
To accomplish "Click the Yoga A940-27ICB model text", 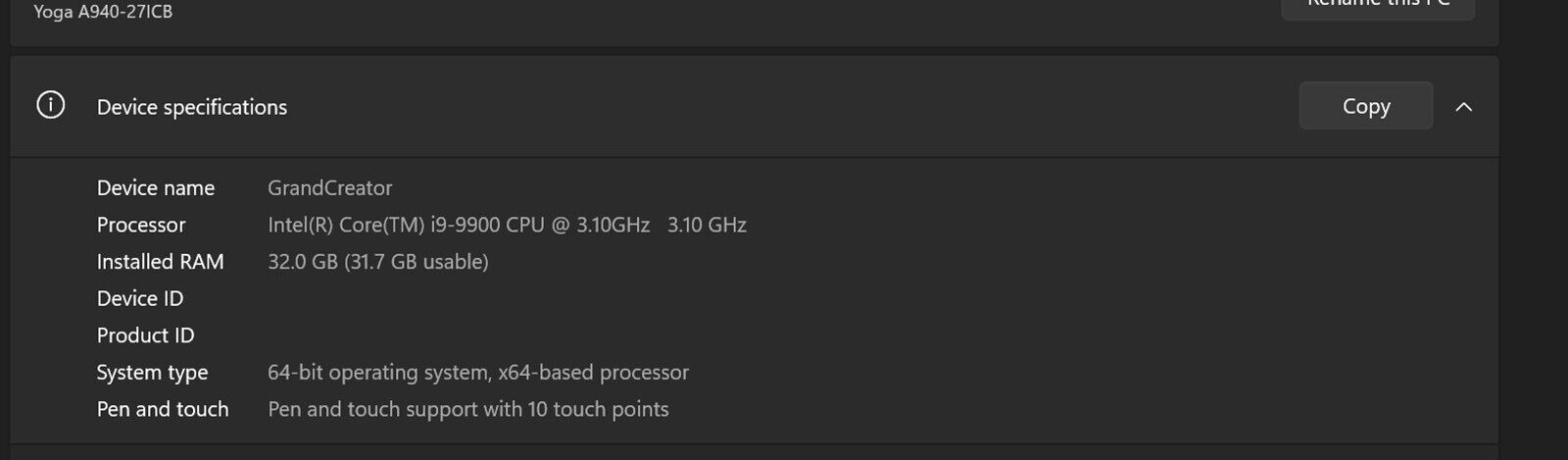I will pyautogui.click(x=103, y=12).
